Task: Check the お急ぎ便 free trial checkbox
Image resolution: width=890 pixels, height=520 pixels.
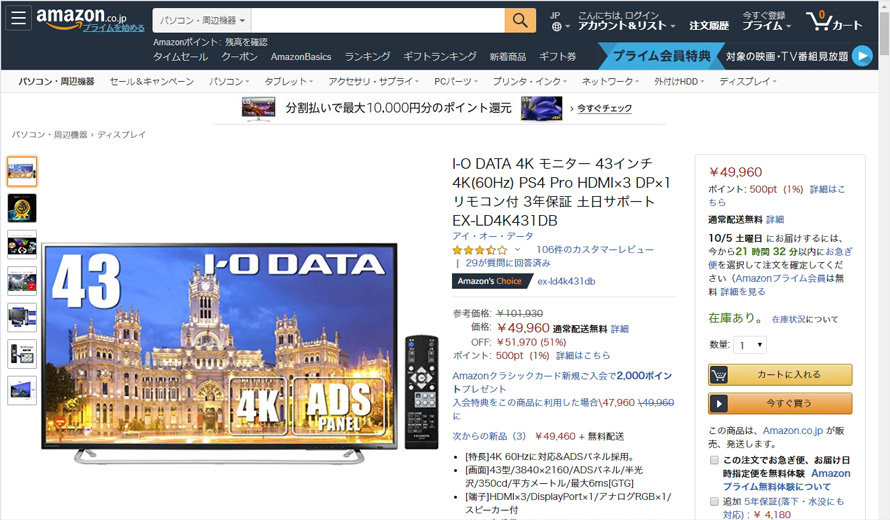Action: [x=715, y=460]
